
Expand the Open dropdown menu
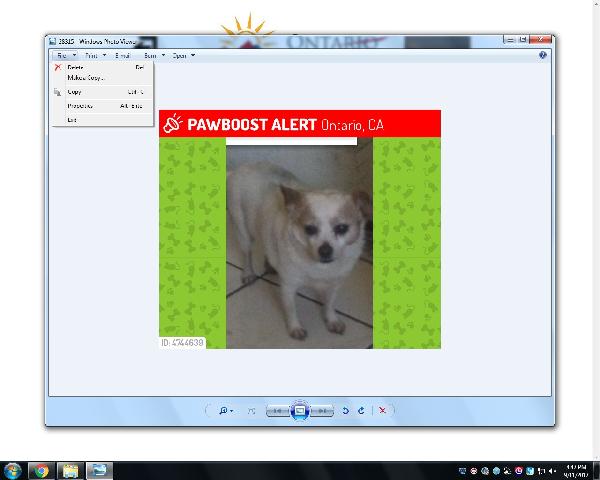(x=184, y=56)
